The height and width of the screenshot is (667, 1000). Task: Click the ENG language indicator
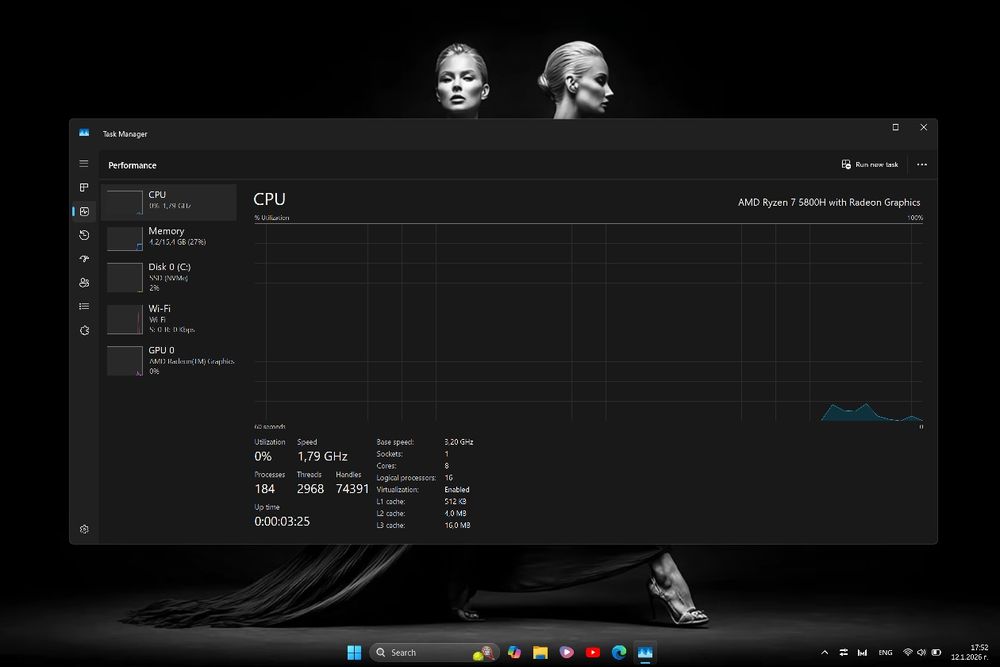pyautogui.click(x=885, y=652)
